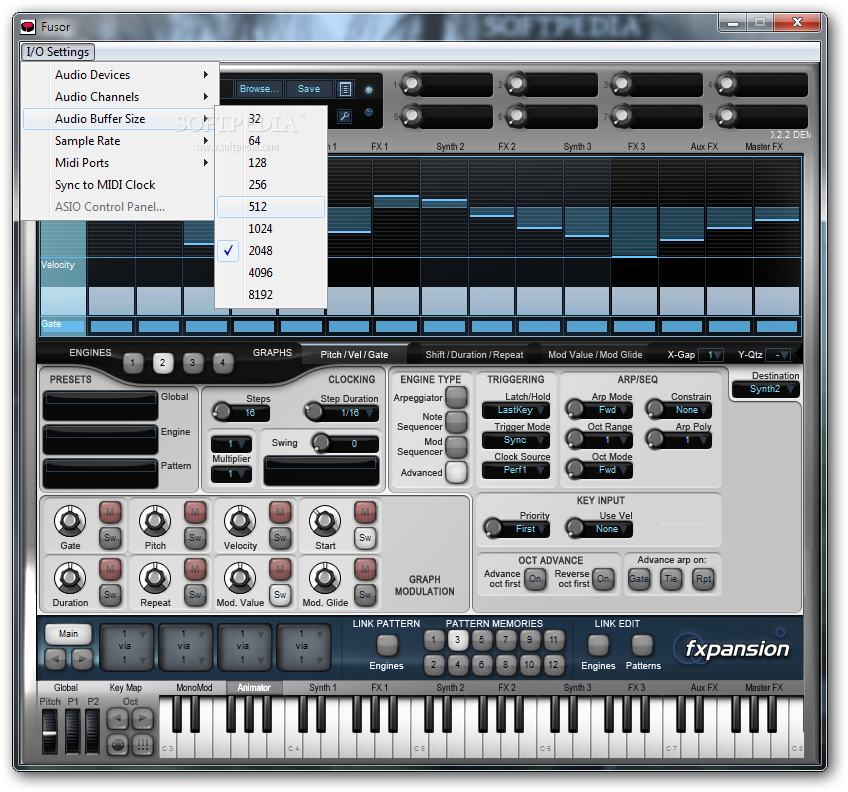Click the Pattern preset field
Image resolution: width=848 pixels, height=792 pixels.
tap(101, 473)
